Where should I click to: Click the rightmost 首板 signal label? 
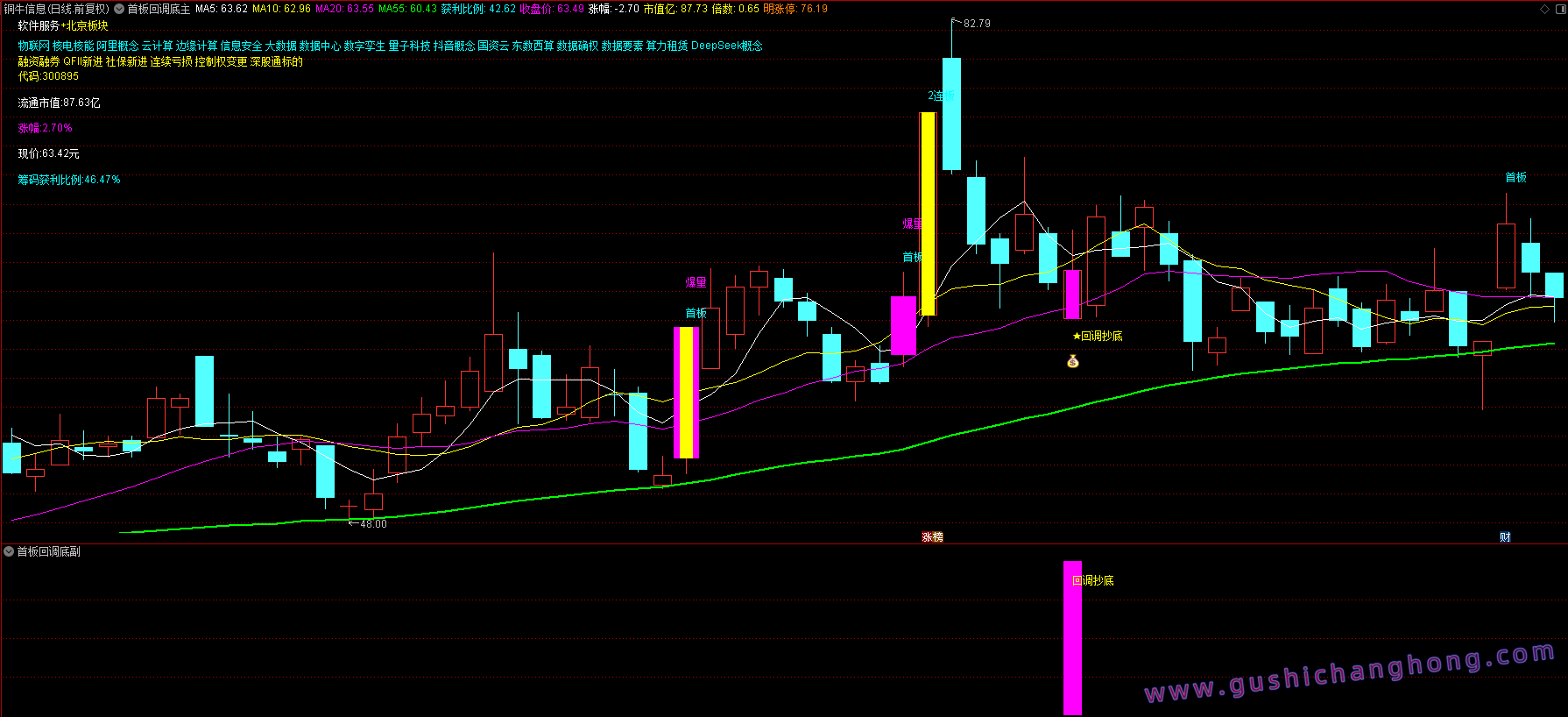pyautogui.click(x=1515, y=177)
